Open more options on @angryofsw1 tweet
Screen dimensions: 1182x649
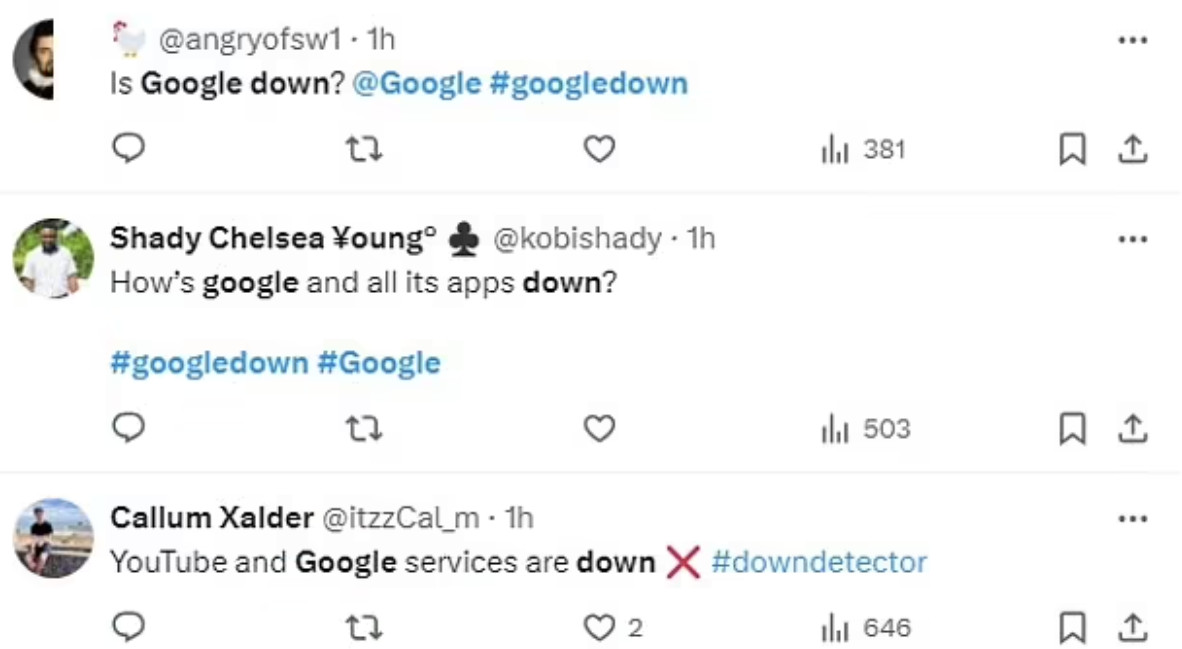click(x=1132, y=40)
